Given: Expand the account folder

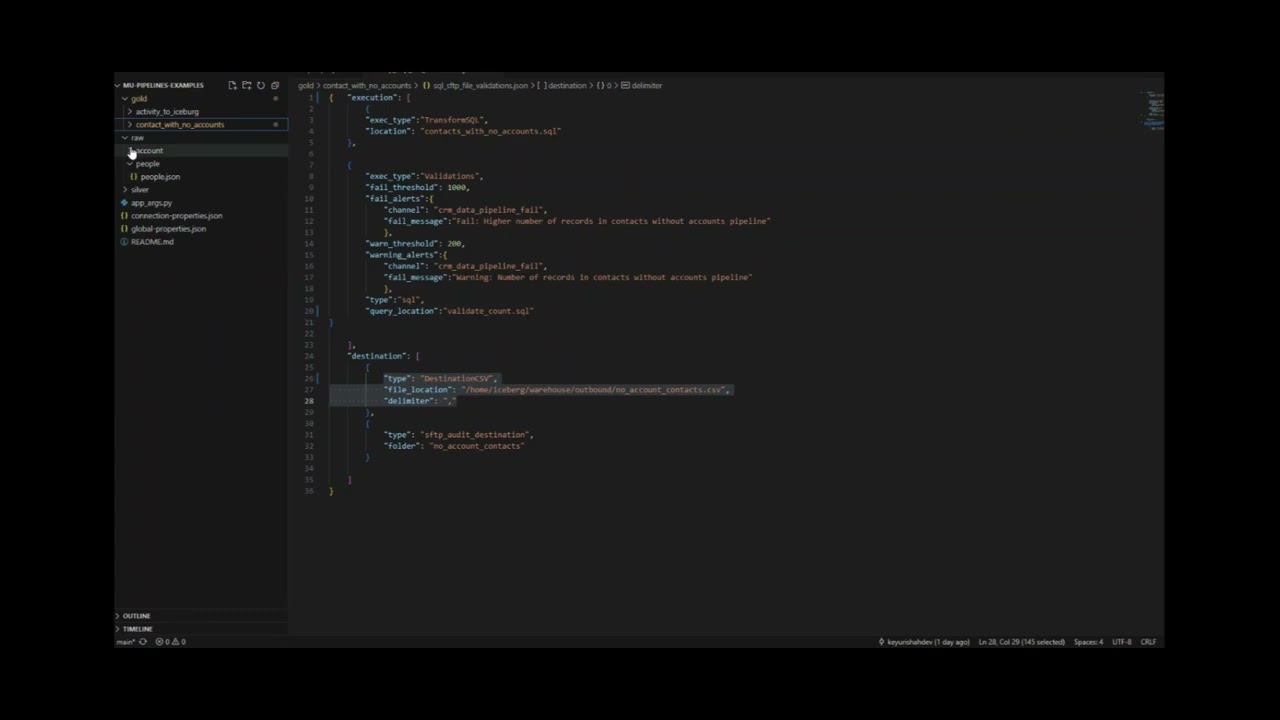Looking at the screenshot, I should [x=149, y=151].
